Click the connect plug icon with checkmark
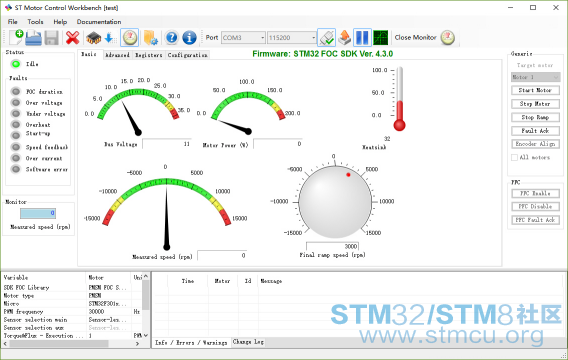568x360 pixels. [x=326, y=37]
